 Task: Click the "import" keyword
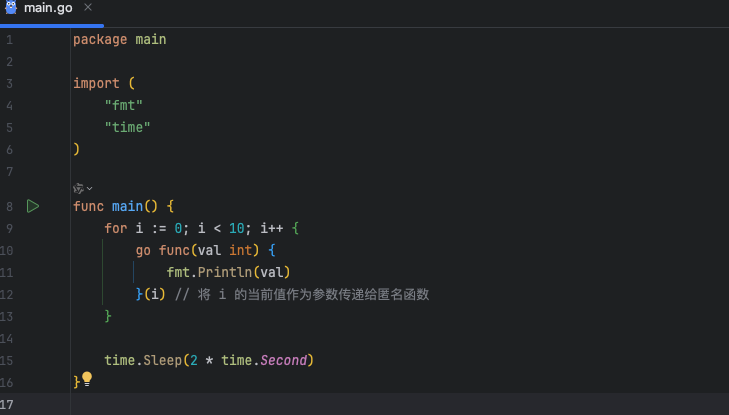point(96,84)
